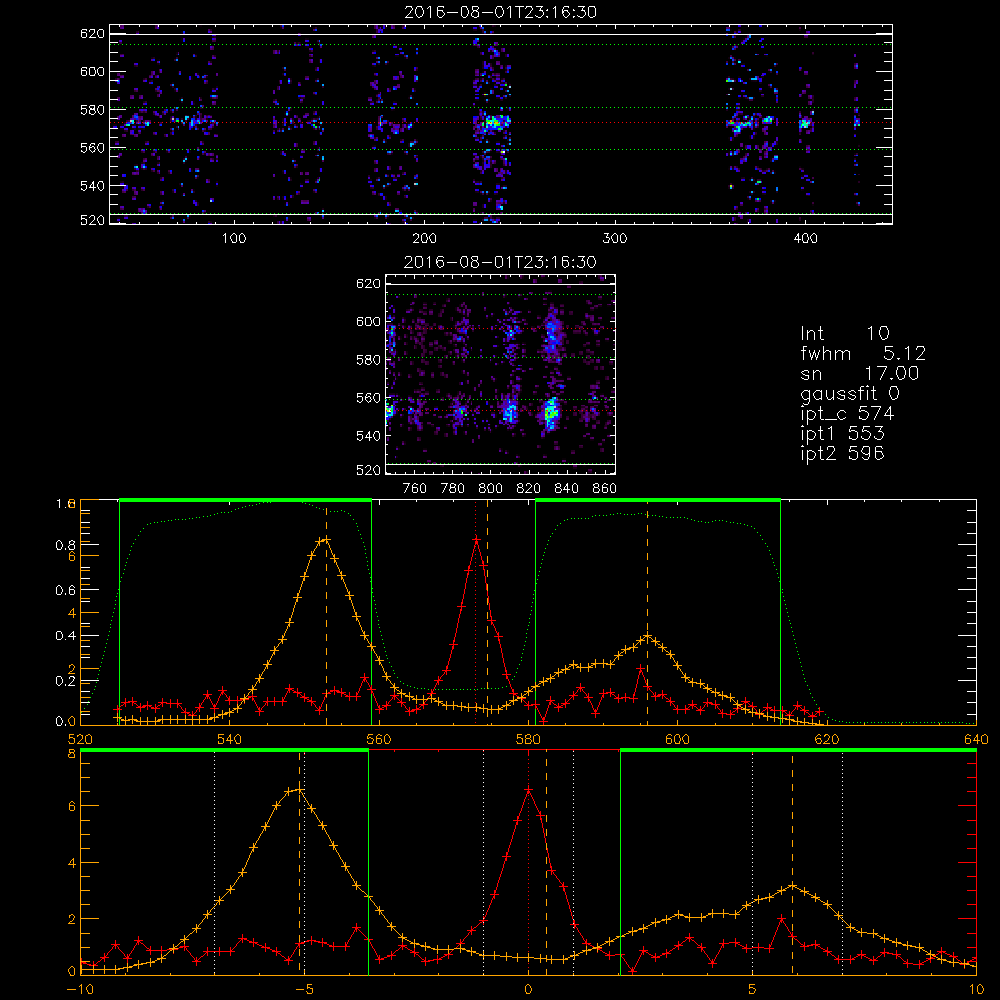Viewport: 1000px width, 1000px height.
Task: Click x-axis label '780' of the middle spectrogram
Action: 453,489
